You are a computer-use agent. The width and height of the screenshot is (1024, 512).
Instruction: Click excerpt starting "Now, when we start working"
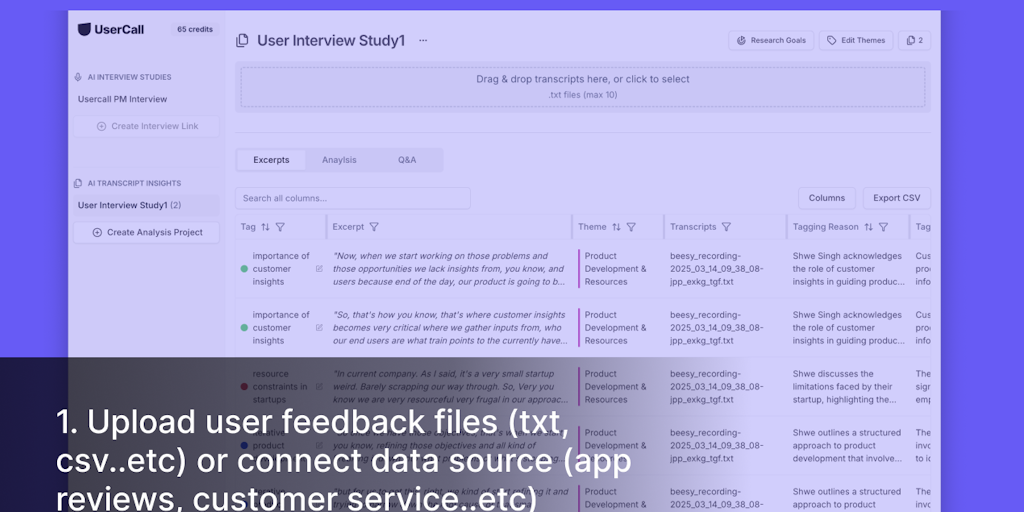pyautogui.click(x=449, y=268)
